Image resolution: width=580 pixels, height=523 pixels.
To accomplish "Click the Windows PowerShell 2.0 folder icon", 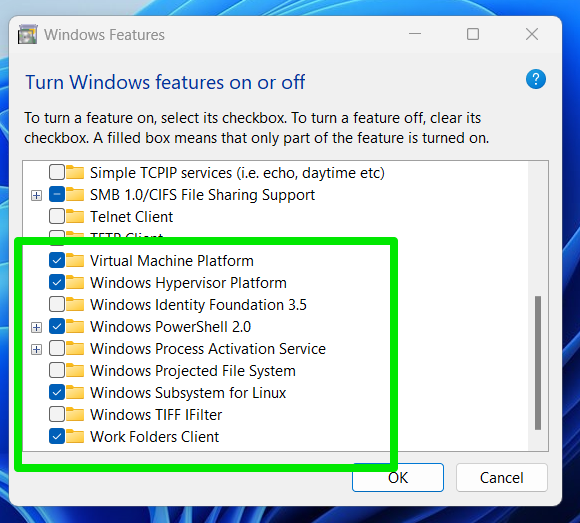I will pyautogui.click(x=75, y=327).
